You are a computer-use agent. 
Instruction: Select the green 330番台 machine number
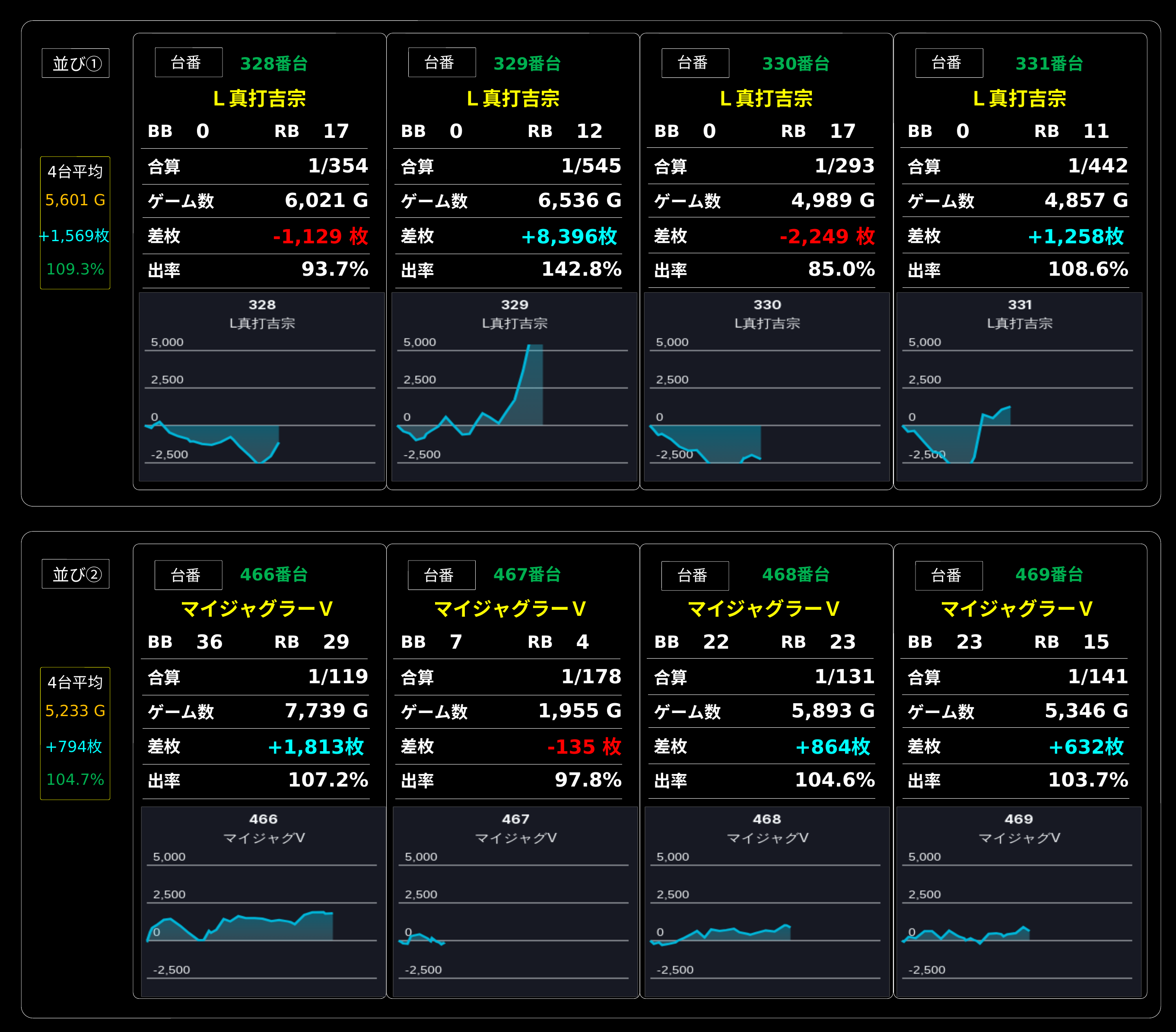[x=796, y=64]
